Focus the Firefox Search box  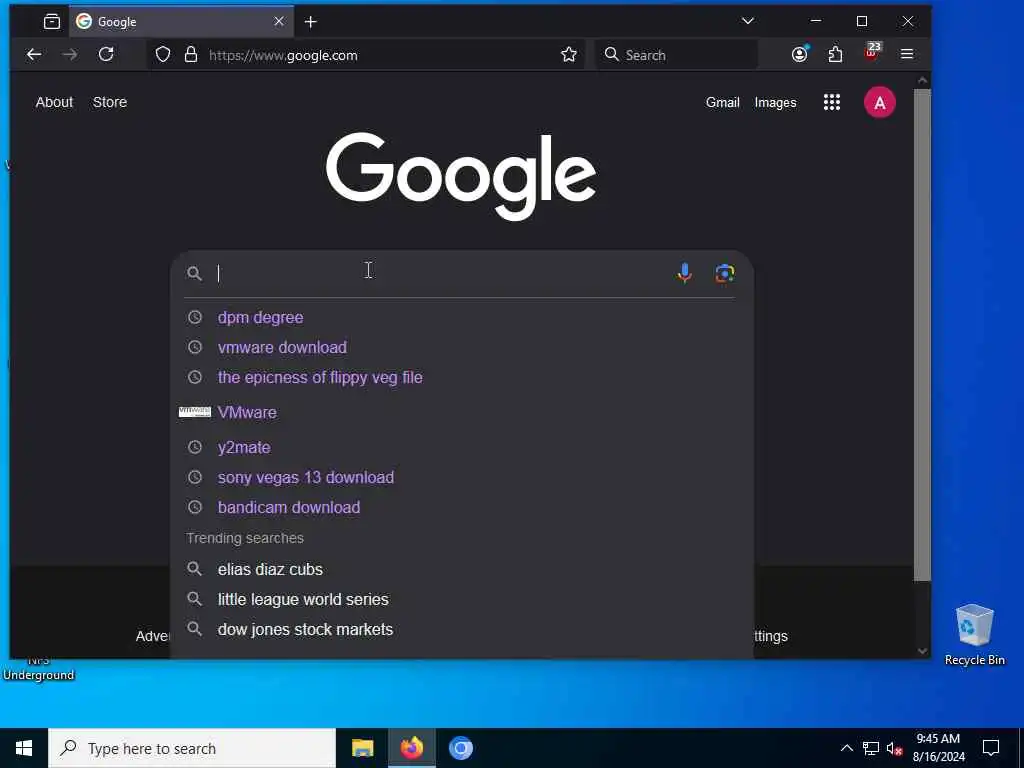[x=677, y=55]
